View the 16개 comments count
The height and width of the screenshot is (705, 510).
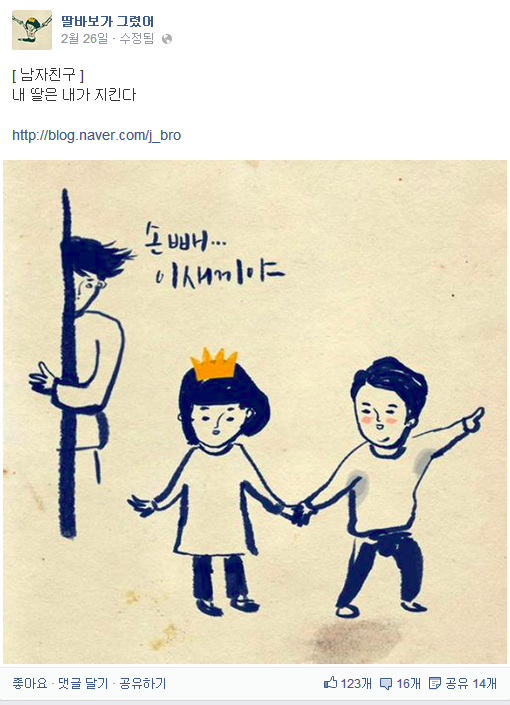tap(408, 683)
